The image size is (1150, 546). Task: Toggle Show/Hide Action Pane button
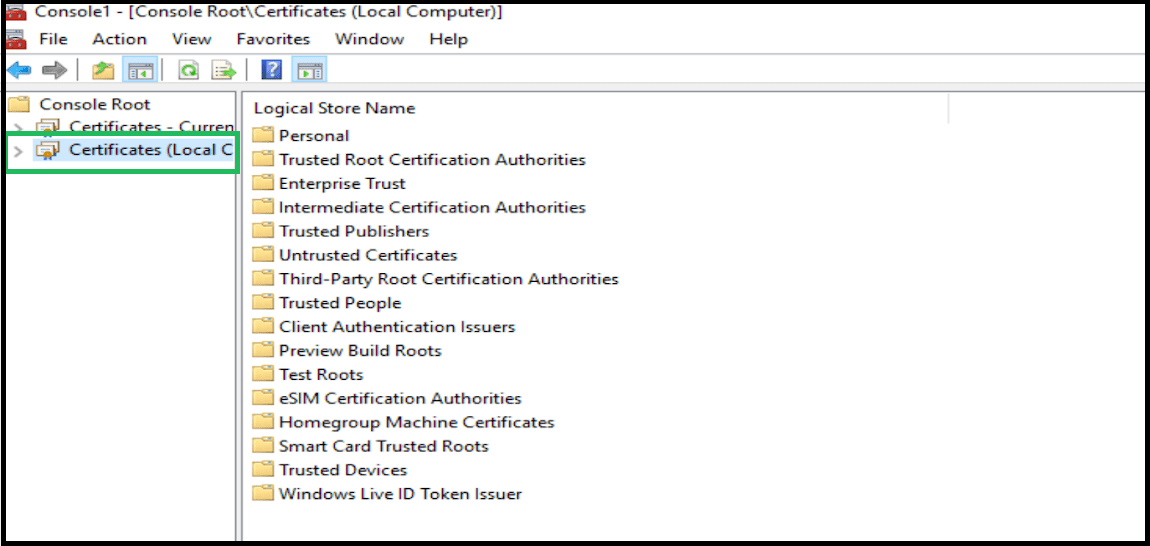tap(310, 70)
